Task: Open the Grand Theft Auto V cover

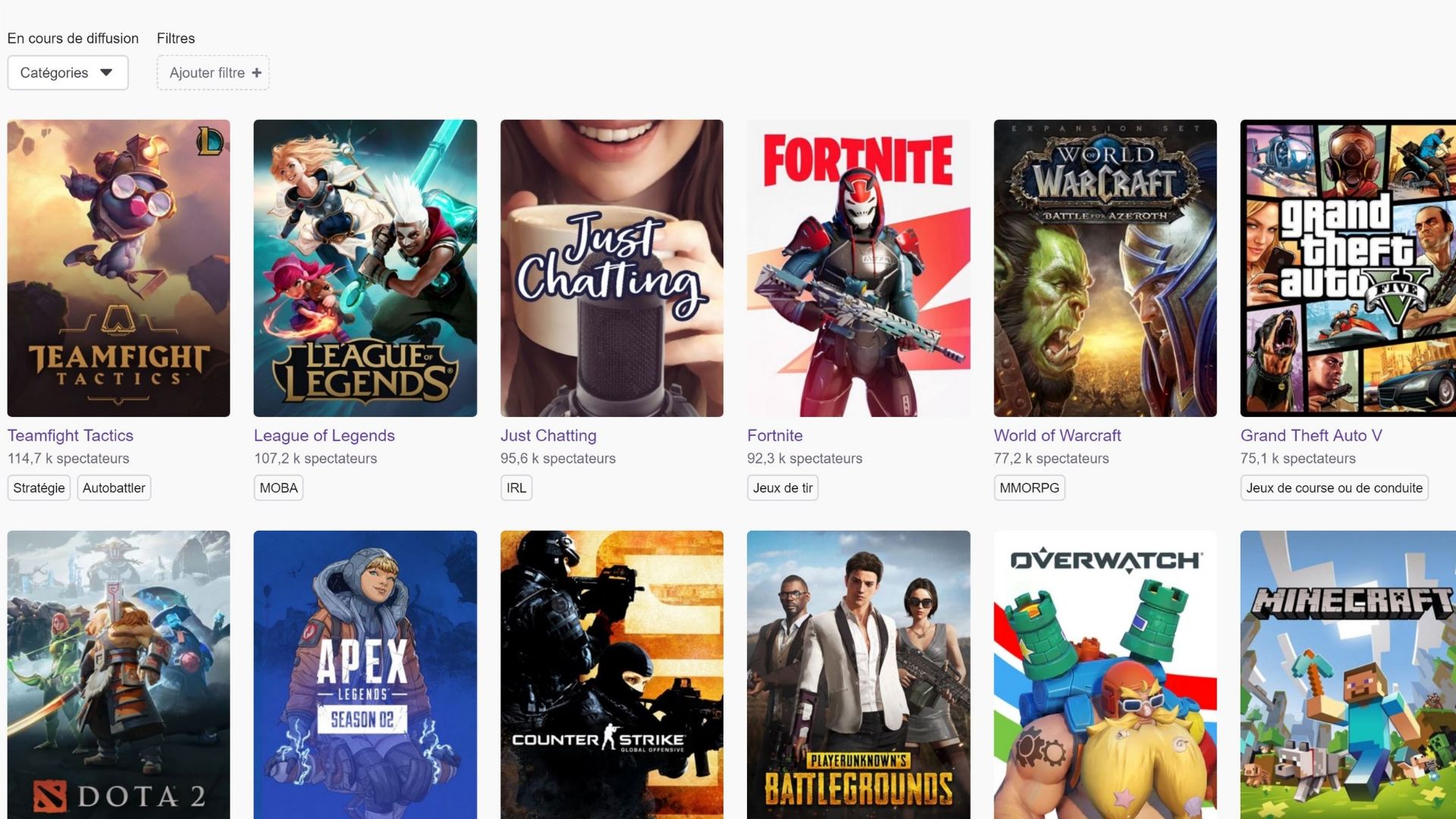Action: click(x=1348, y=268)
